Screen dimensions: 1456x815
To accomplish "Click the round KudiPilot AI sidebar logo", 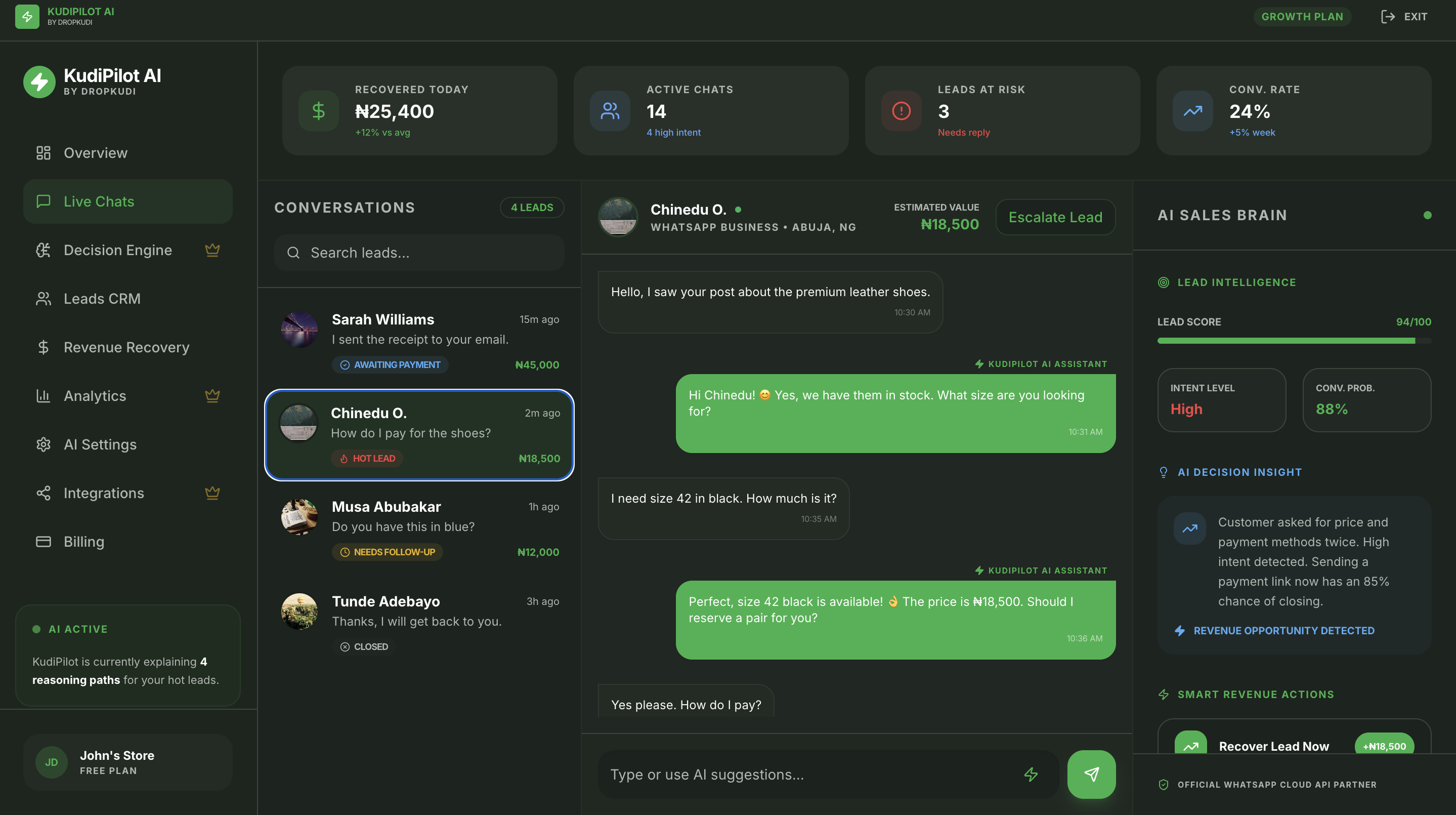I will (39, 82).
